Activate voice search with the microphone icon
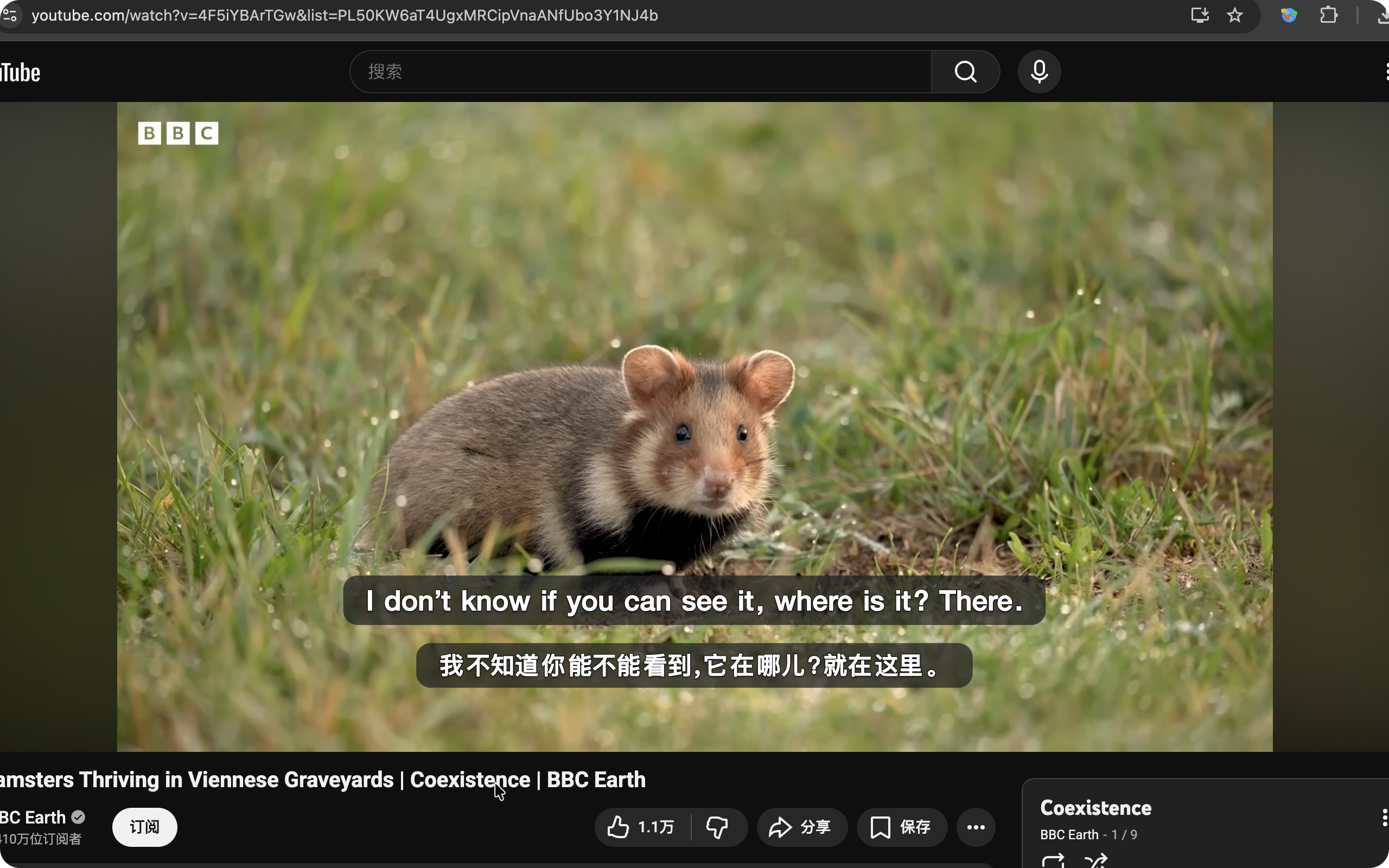The image size is (1389, 868). click(x=1039, y=71)
